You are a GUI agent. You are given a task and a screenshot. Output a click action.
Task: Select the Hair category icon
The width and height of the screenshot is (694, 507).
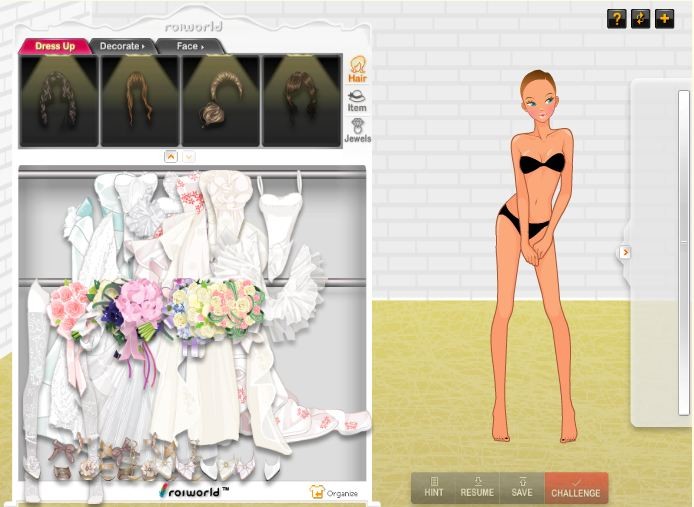[357, 69]
